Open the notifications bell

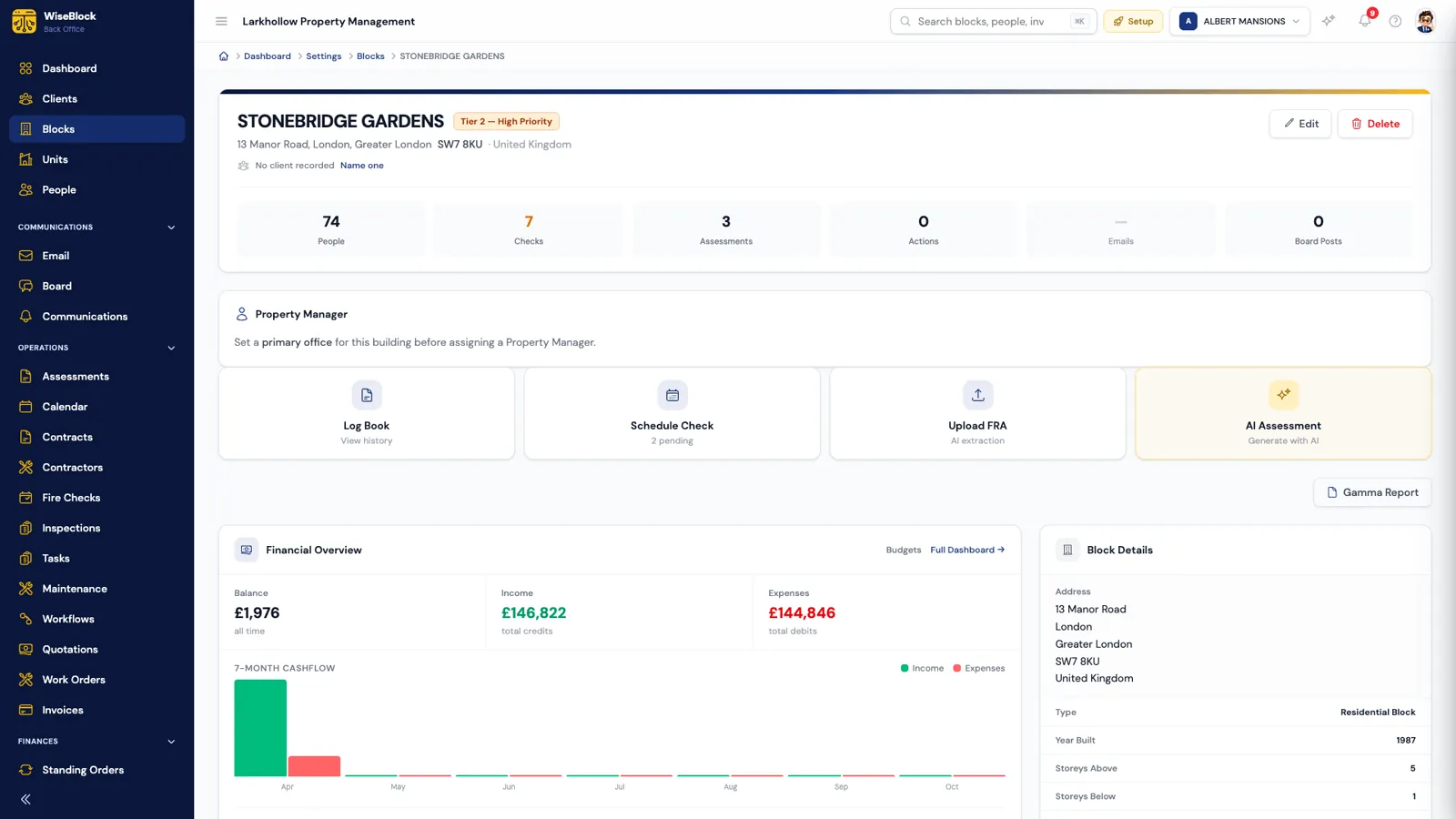[1365, 21]
